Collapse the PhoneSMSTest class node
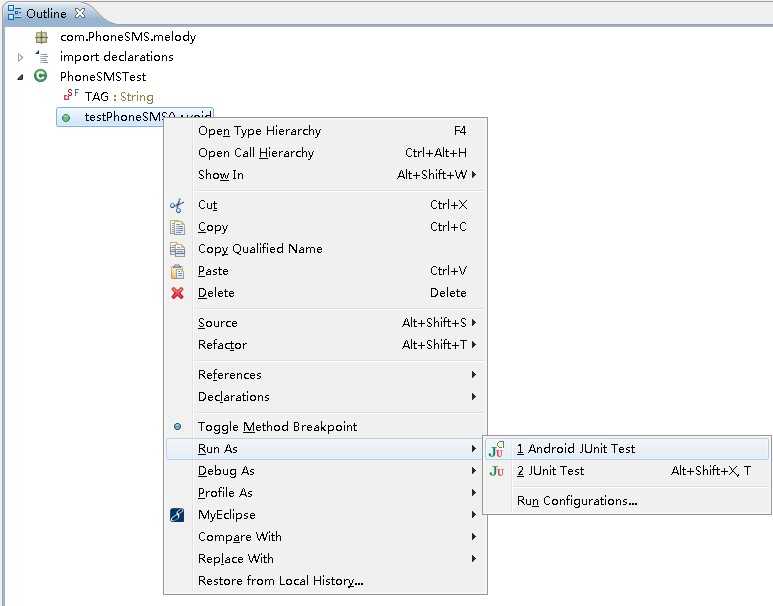The image size is (773, 606). coord(20,77)
